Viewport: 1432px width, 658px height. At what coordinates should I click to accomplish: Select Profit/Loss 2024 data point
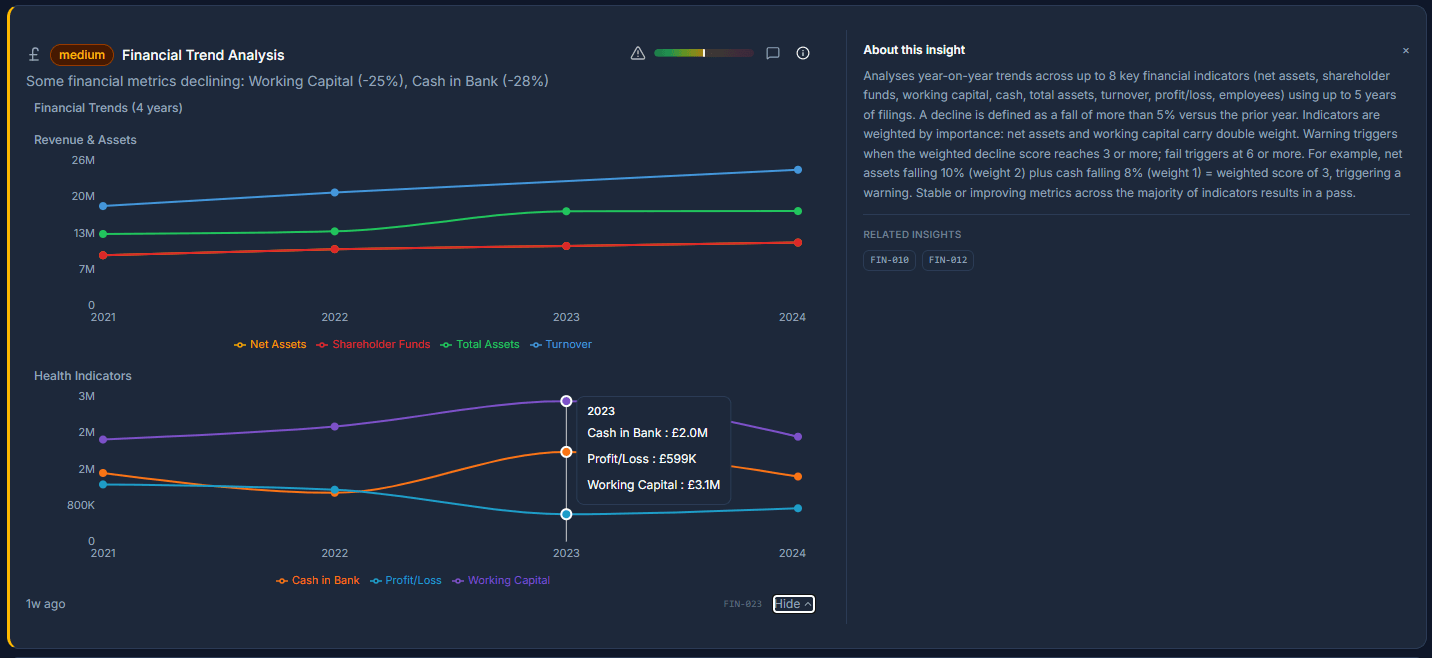point(798,508)
